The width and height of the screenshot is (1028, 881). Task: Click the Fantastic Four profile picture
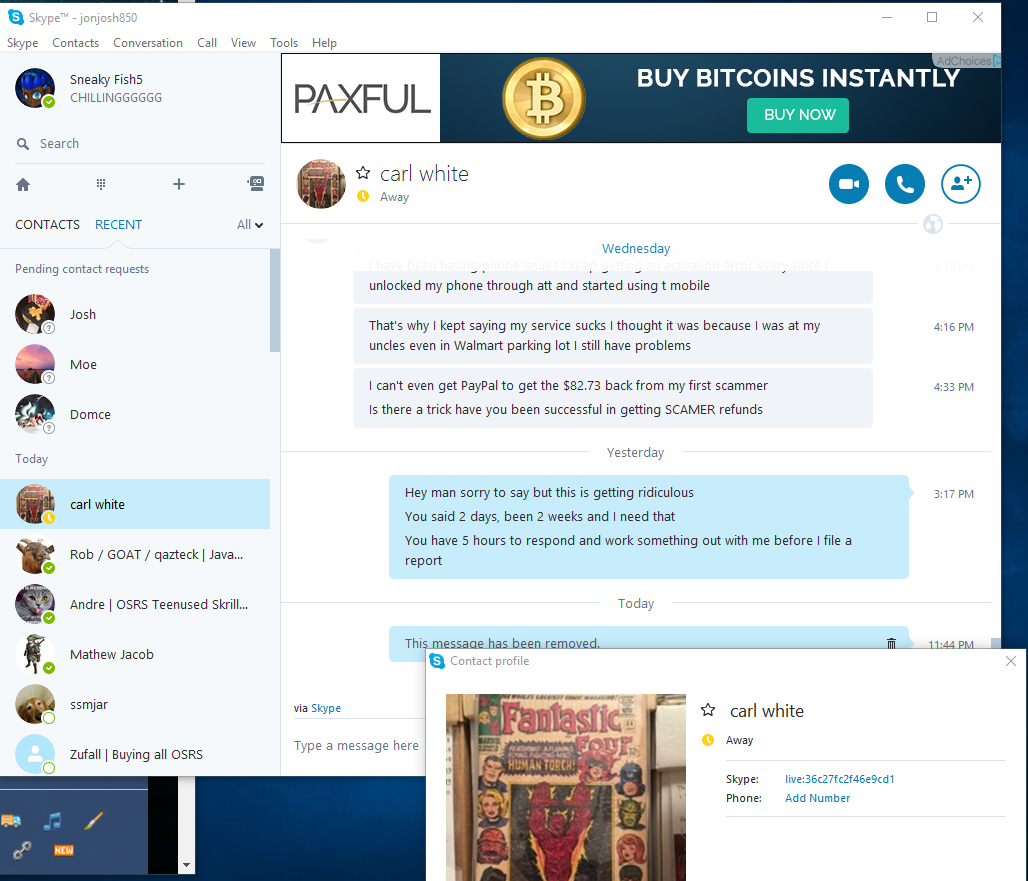[566, 787]
